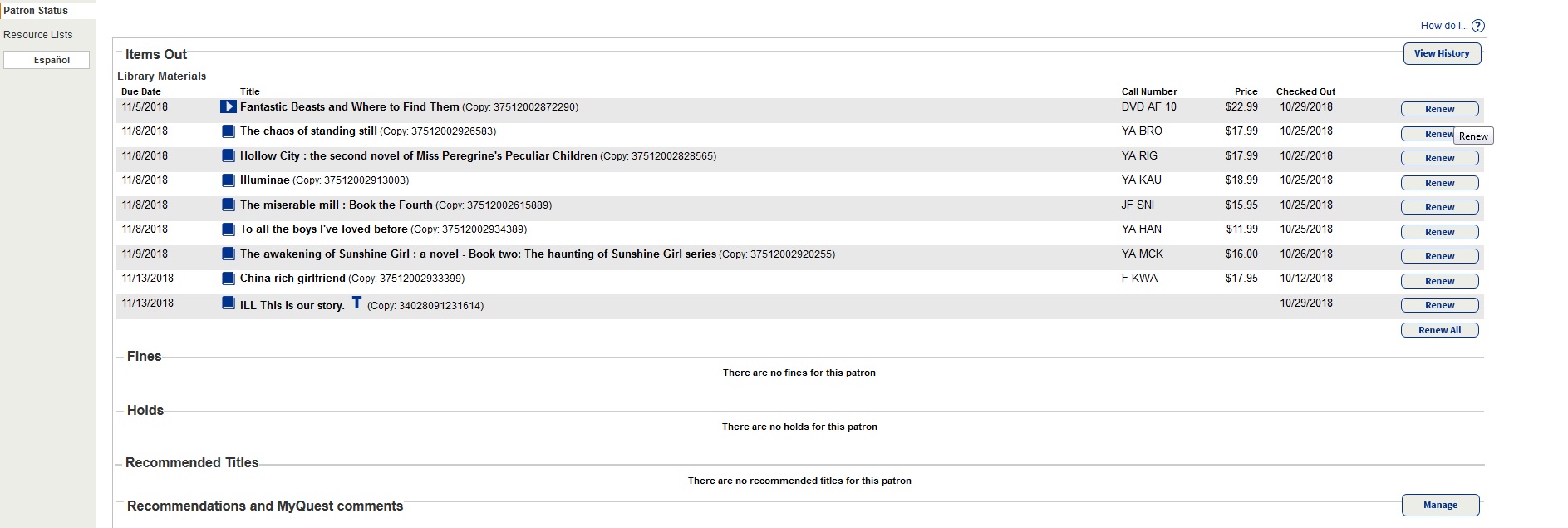1568x528 pixels.
Task: Click book icon for China rich girlfriend
Action: tap(229, 279)
